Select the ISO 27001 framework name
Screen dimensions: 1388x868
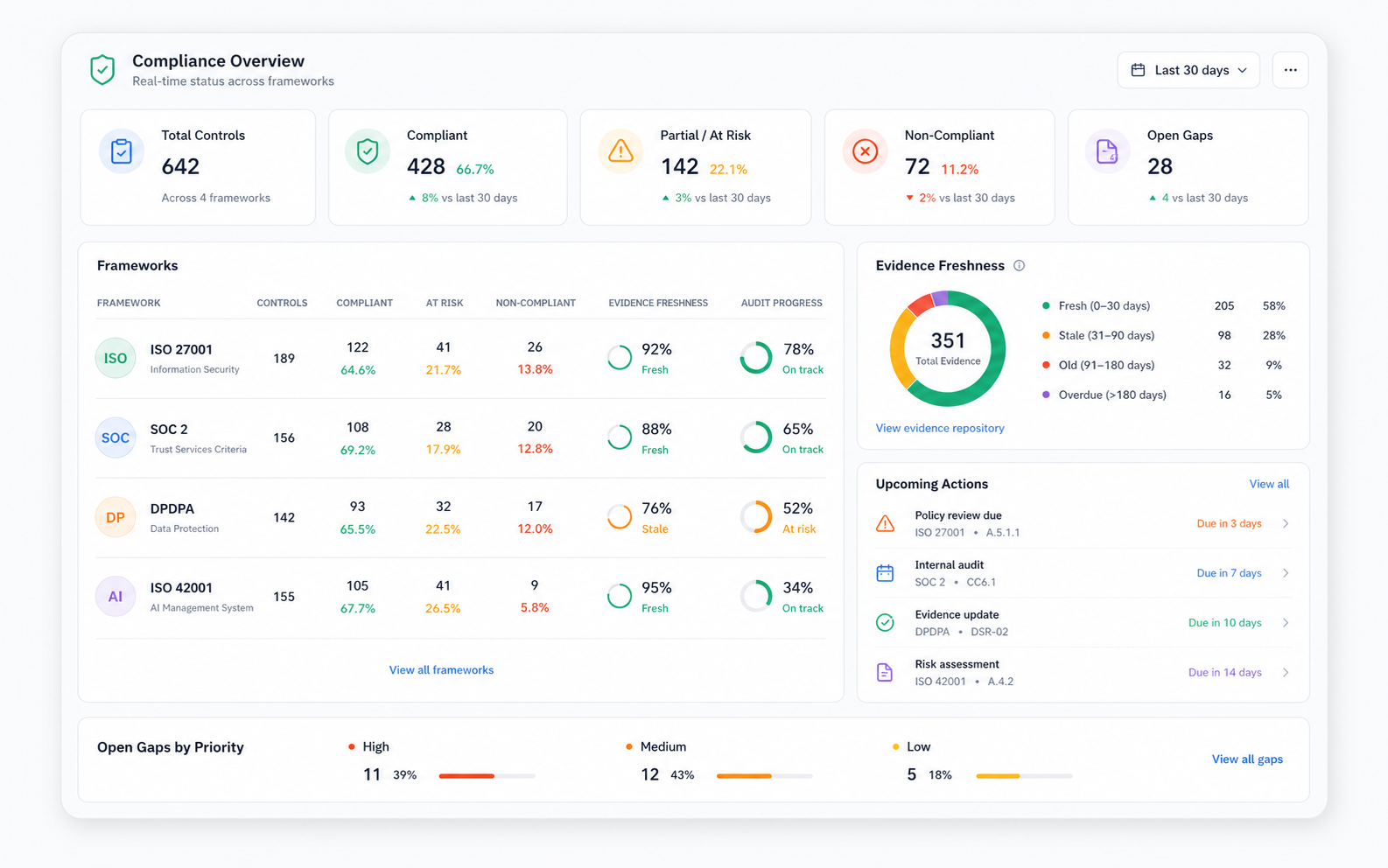click(181, 349)
